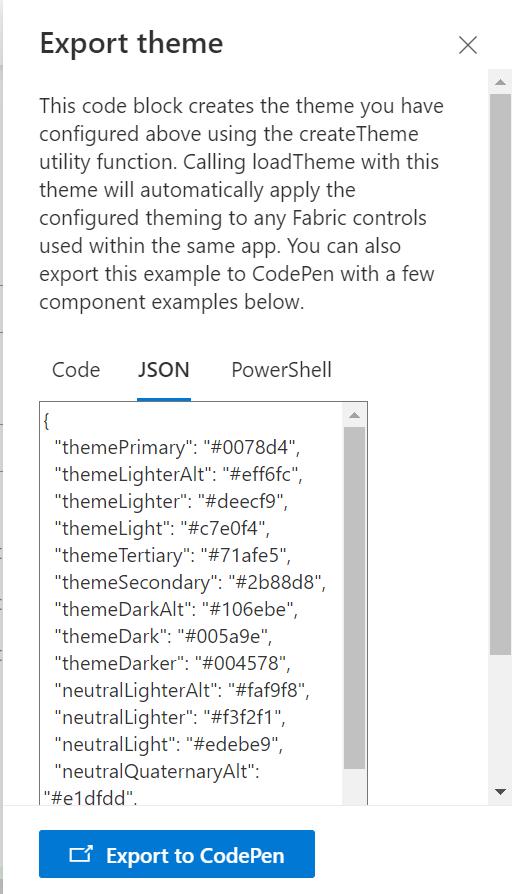
Task: Click the main panel scrollbar thumb
Action: pos(501,374)
